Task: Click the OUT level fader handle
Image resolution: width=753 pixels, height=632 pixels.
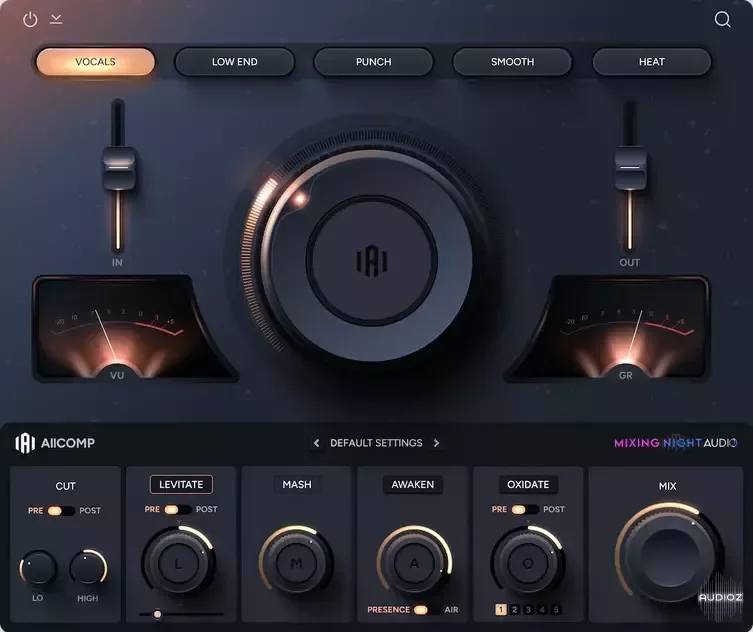Action: tap(630, 169)
